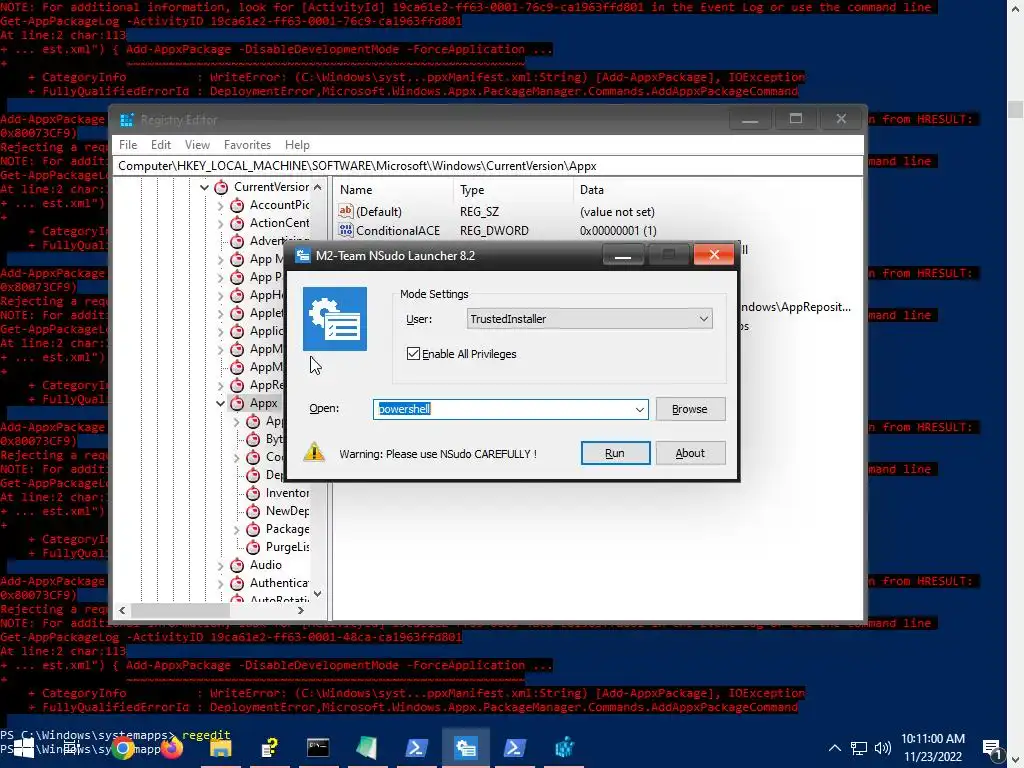Expand the PackageState key under Appx
Viewport: 1024px width, 768px height.
coord(236,530)
